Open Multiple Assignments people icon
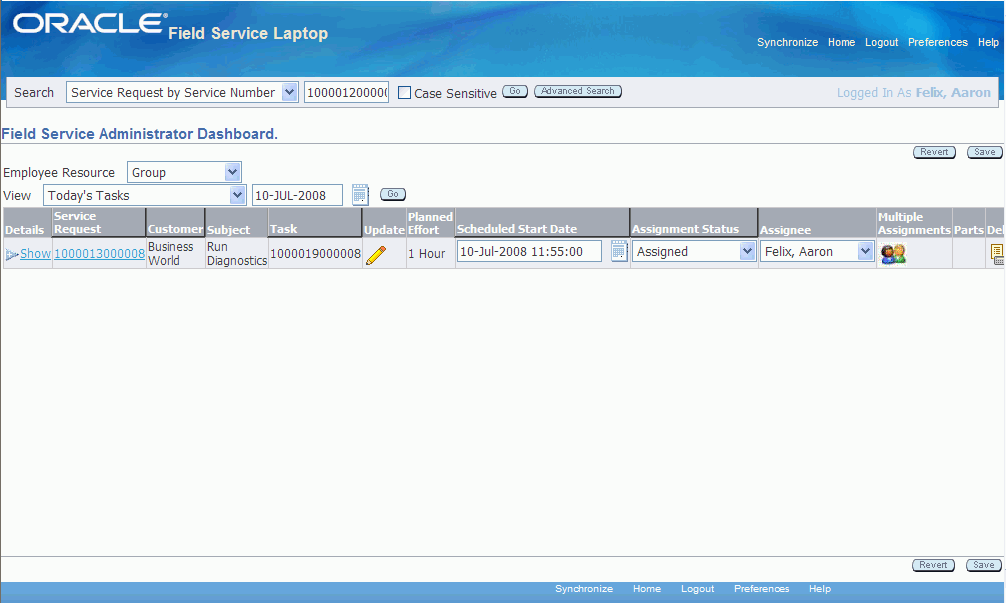This screenshot has width=1006, height=603. pos(893,254)
